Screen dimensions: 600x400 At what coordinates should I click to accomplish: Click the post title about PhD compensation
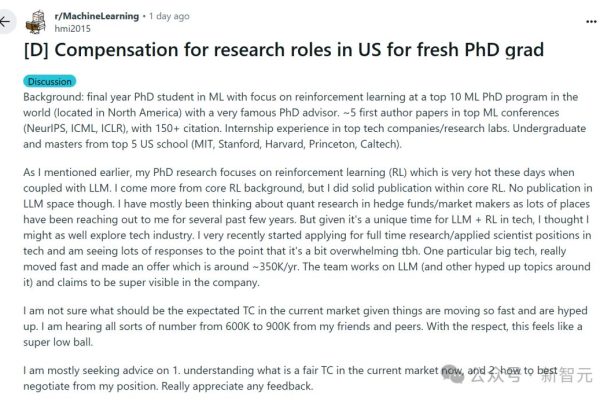point(284,50)
